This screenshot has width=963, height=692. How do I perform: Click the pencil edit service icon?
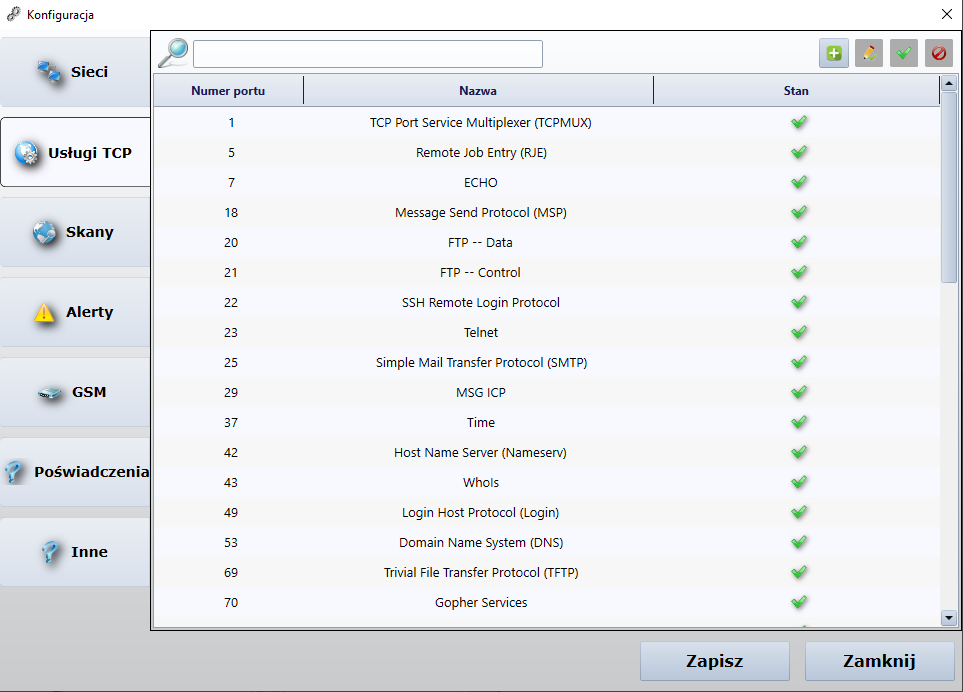coord(869,53)
